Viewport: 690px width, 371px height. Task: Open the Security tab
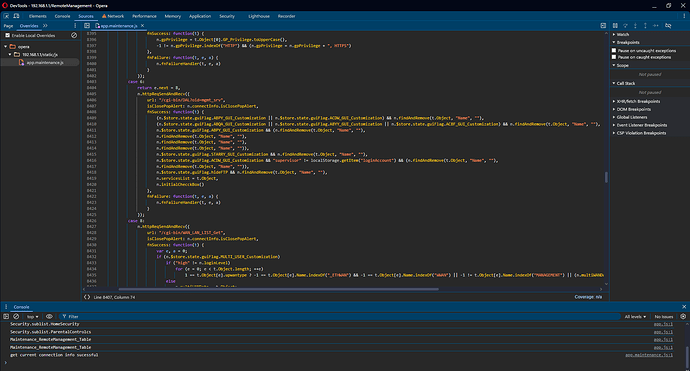(x=227, y=16)
